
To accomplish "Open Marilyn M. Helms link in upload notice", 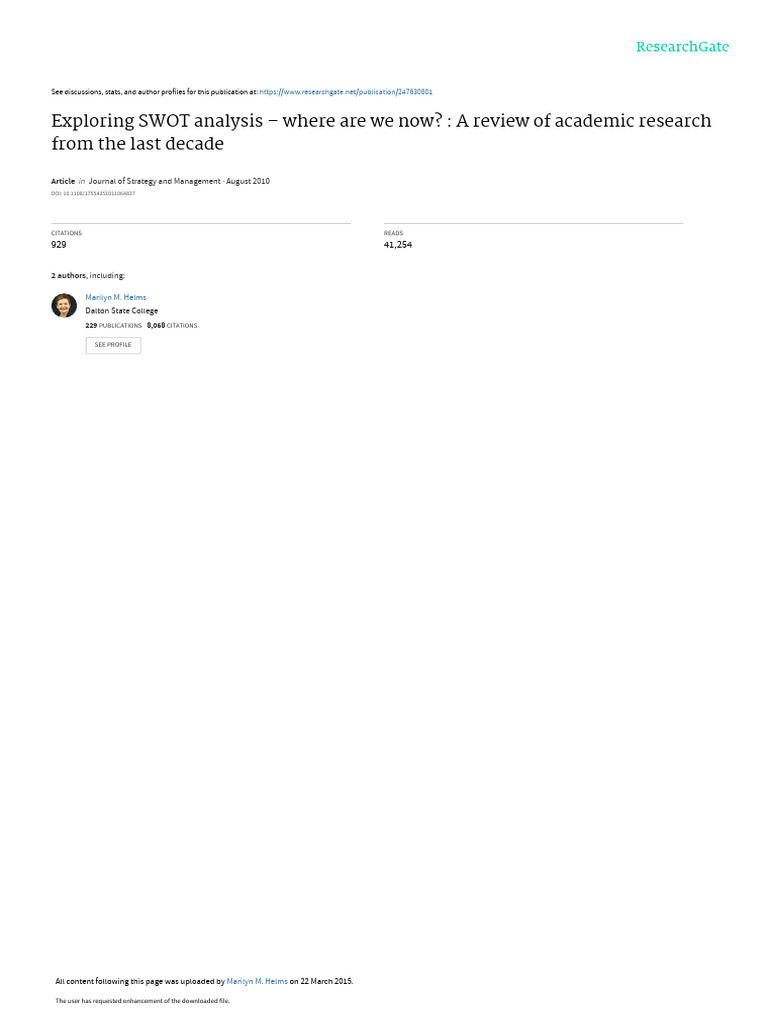I will (257, 981).
